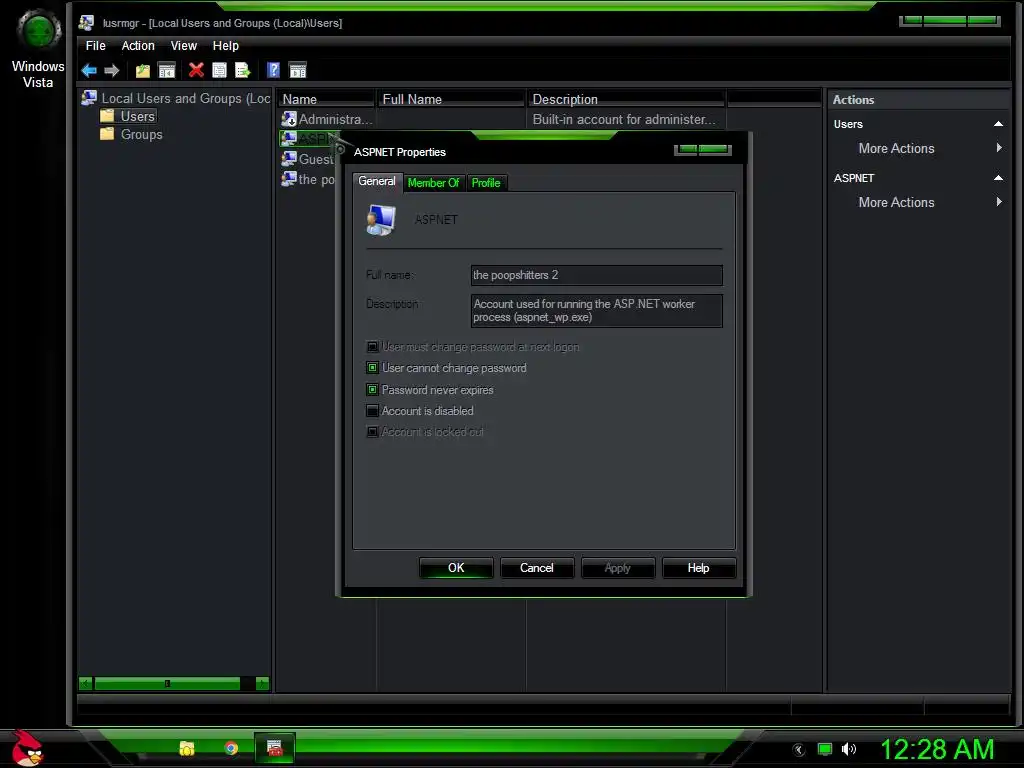Switch to the Member Of tab
Screen dimensions: 1024x768
(433, 183)
